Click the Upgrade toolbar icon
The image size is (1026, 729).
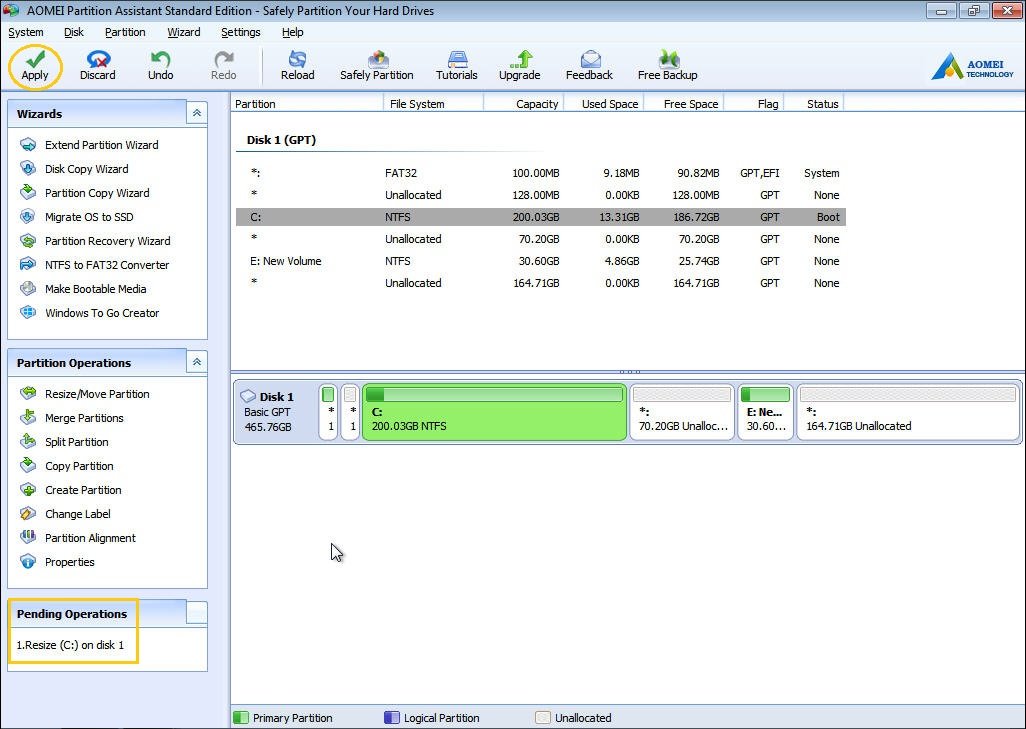click(520, 66)
